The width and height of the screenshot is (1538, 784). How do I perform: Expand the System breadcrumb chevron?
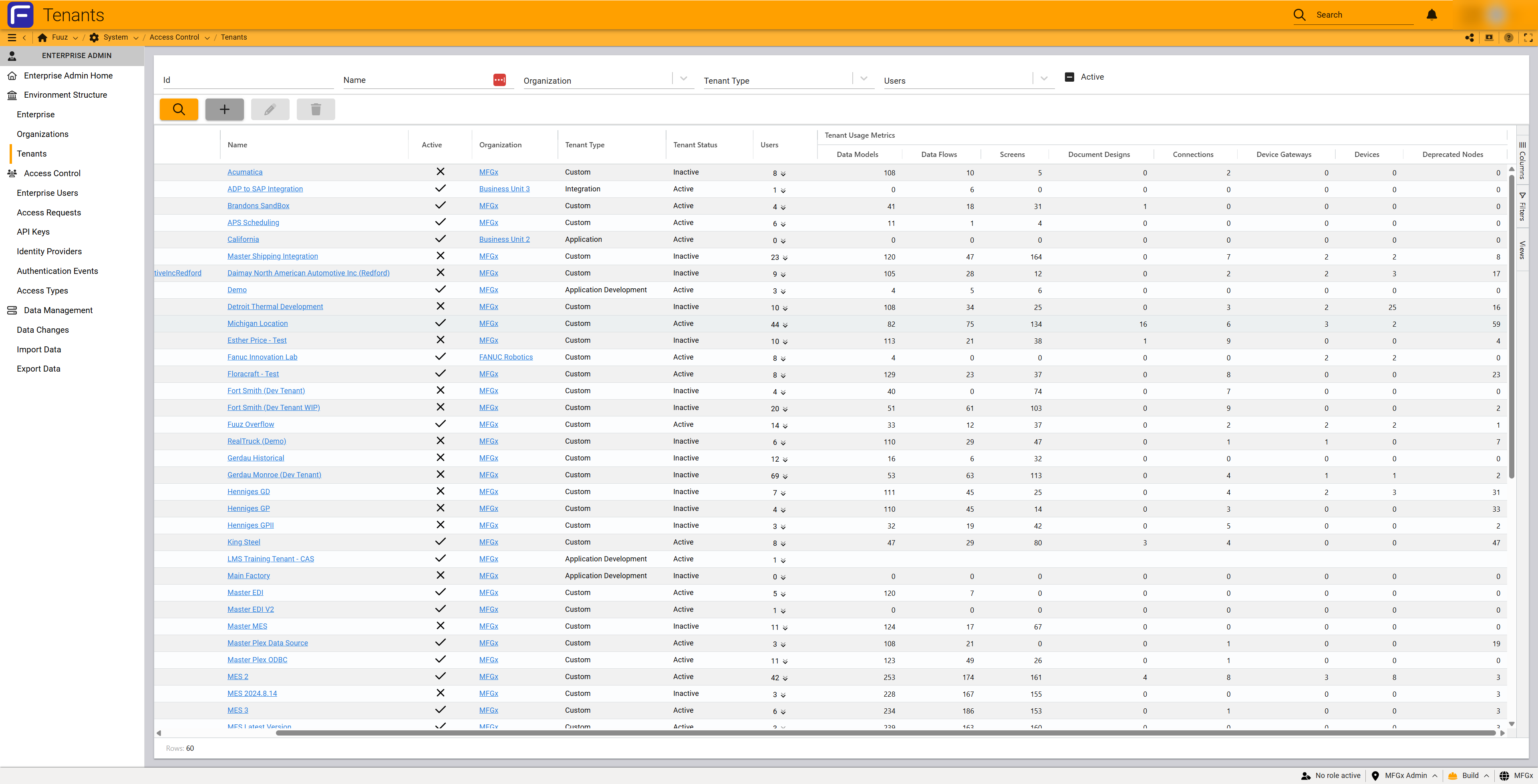point(135,38)
